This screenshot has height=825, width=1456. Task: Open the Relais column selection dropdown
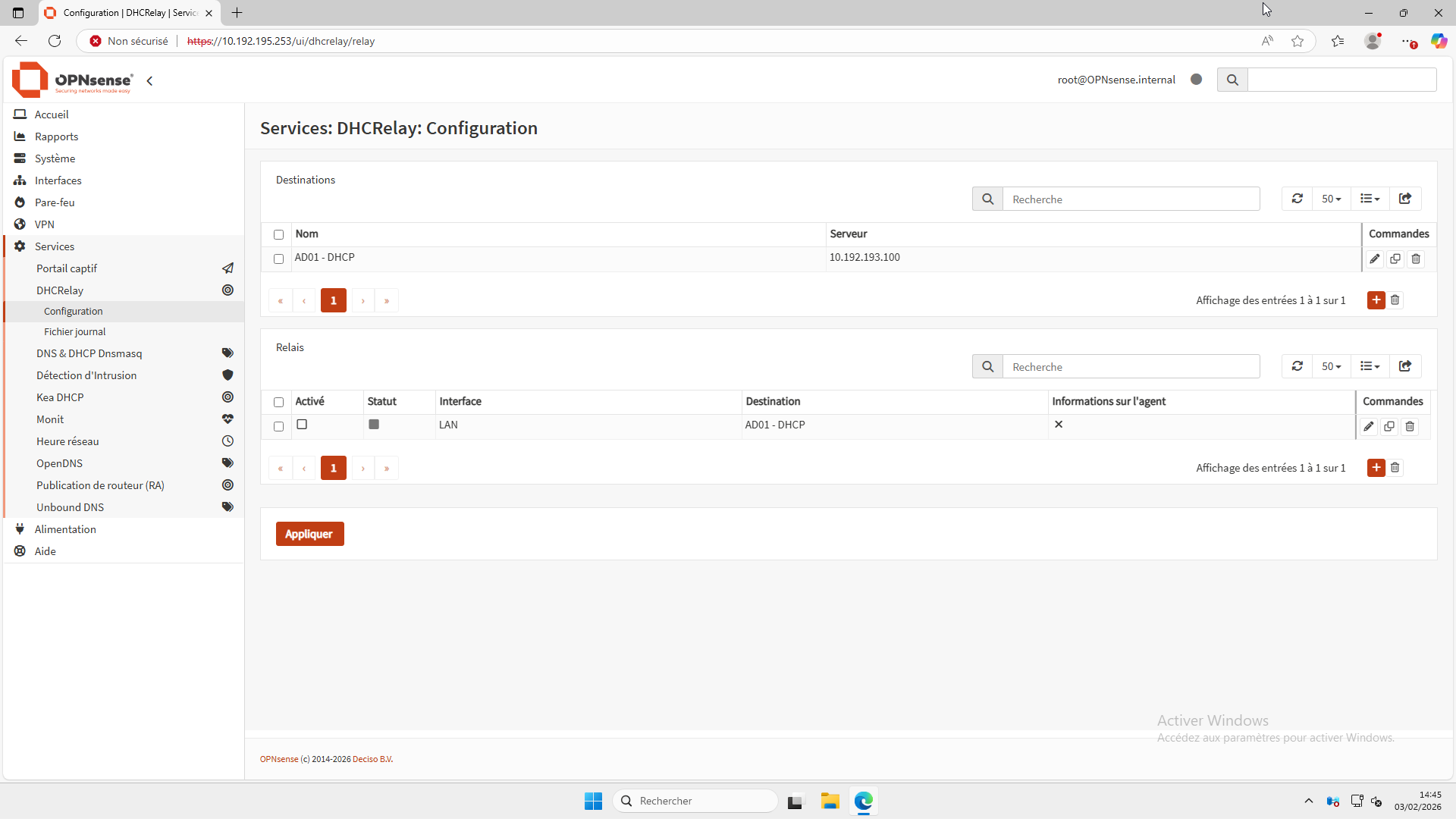(x=1370, y=366)
